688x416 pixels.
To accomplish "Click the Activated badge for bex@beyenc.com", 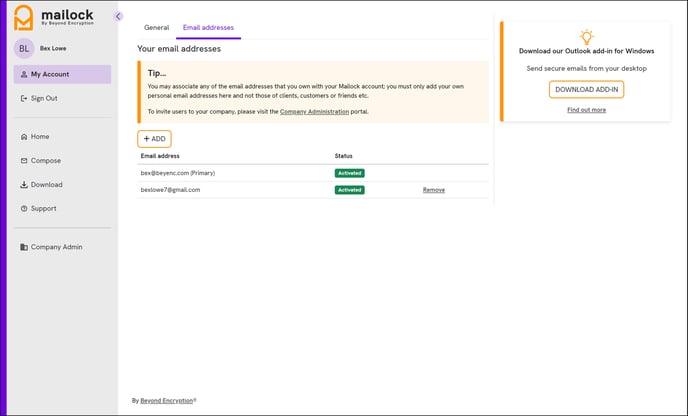I will click(x=350, y=173).
